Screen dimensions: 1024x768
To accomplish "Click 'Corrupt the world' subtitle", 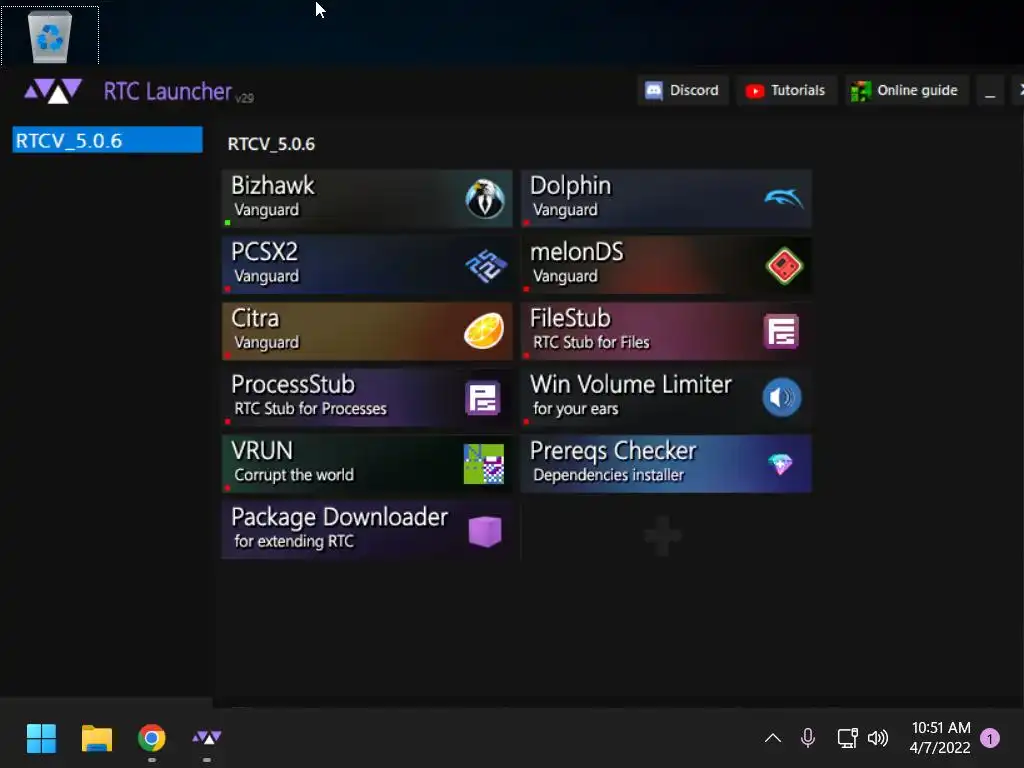I will click(294, 475).
